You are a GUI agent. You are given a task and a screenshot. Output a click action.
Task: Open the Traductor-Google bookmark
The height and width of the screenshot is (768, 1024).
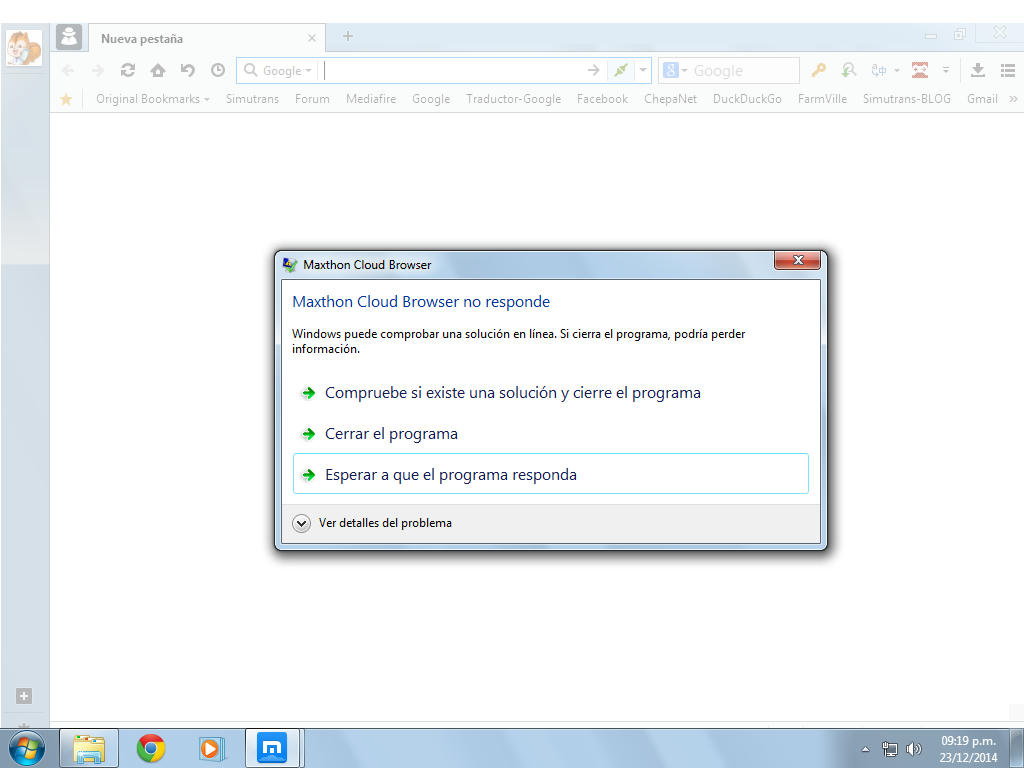tap(513, 99)
